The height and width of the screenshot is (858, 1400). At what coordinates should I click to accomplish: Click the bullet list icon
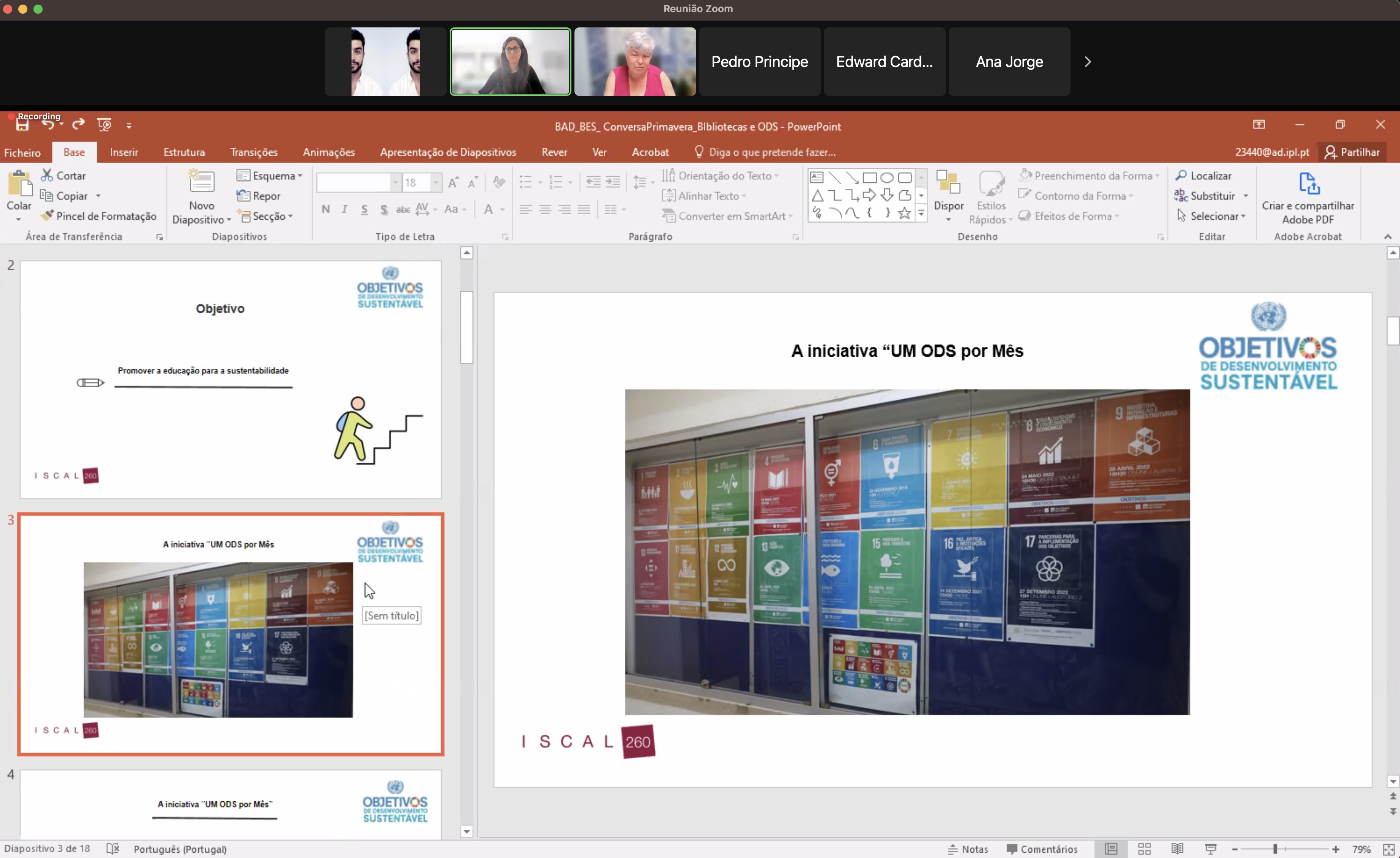coord(525,182)
